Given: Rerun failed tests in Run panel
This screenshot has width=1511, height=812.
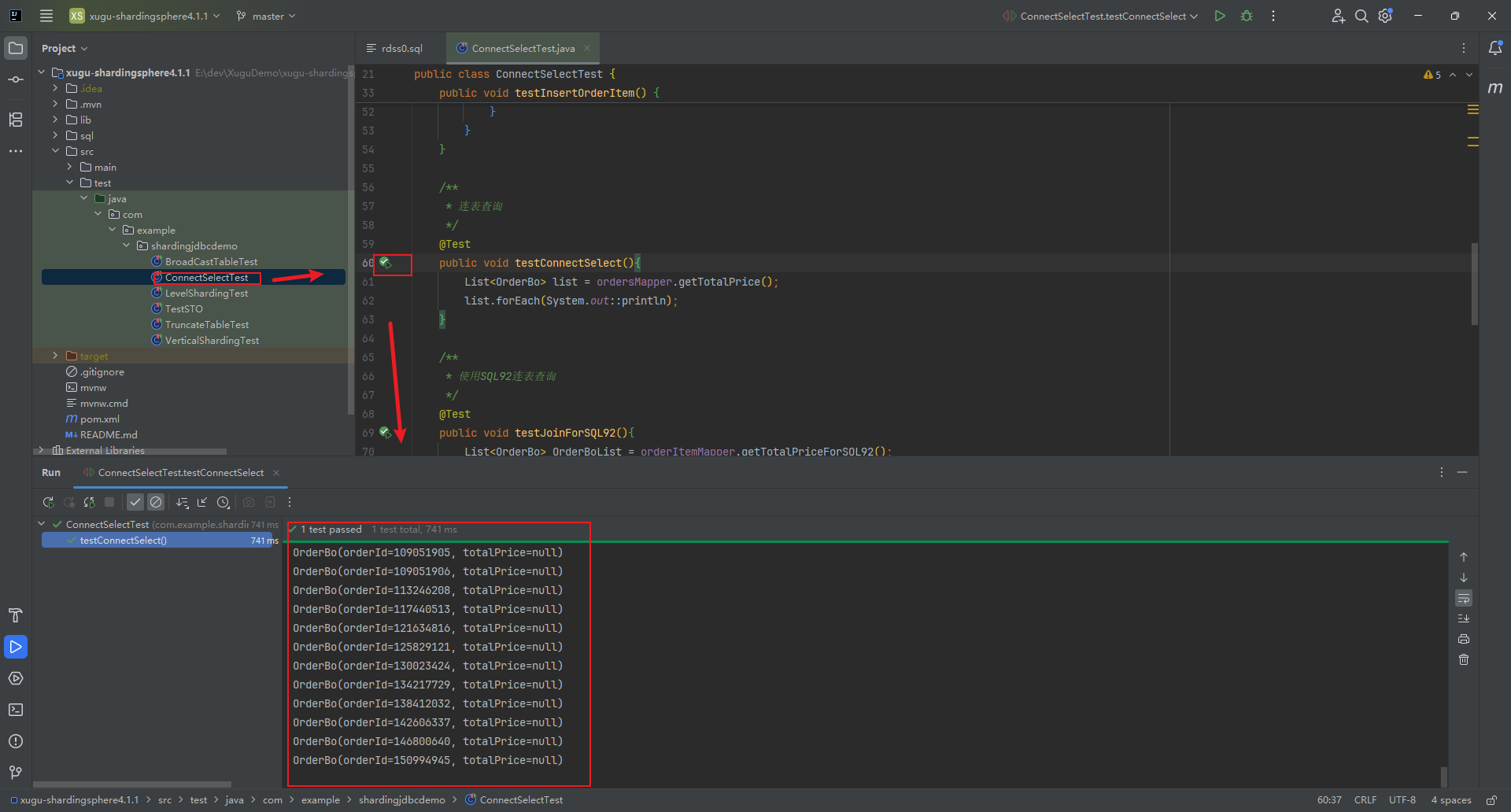Looking at the screenshot, I should (69, 502).
